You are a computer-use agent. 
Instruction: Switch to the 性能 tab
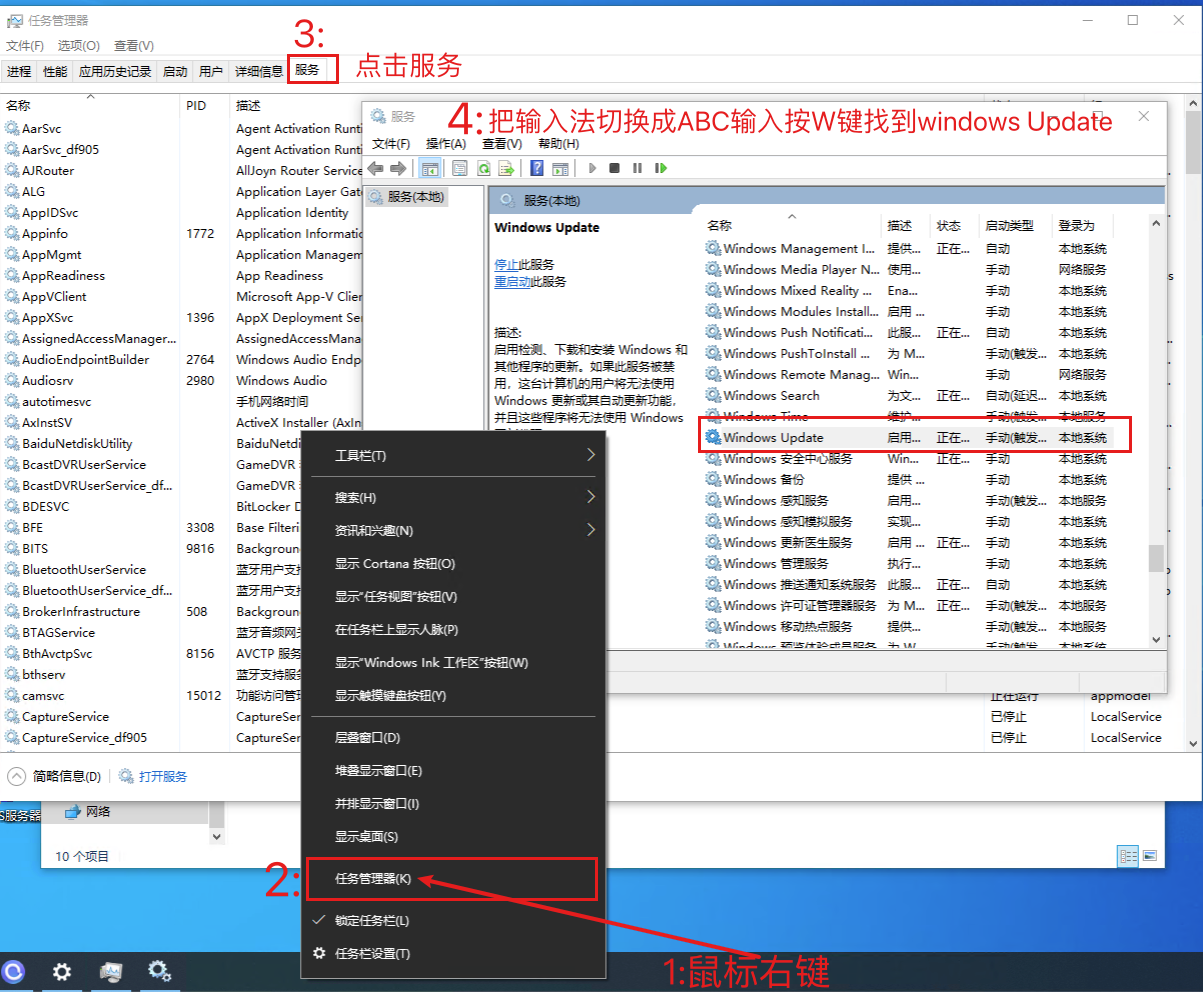coord(55,71)
